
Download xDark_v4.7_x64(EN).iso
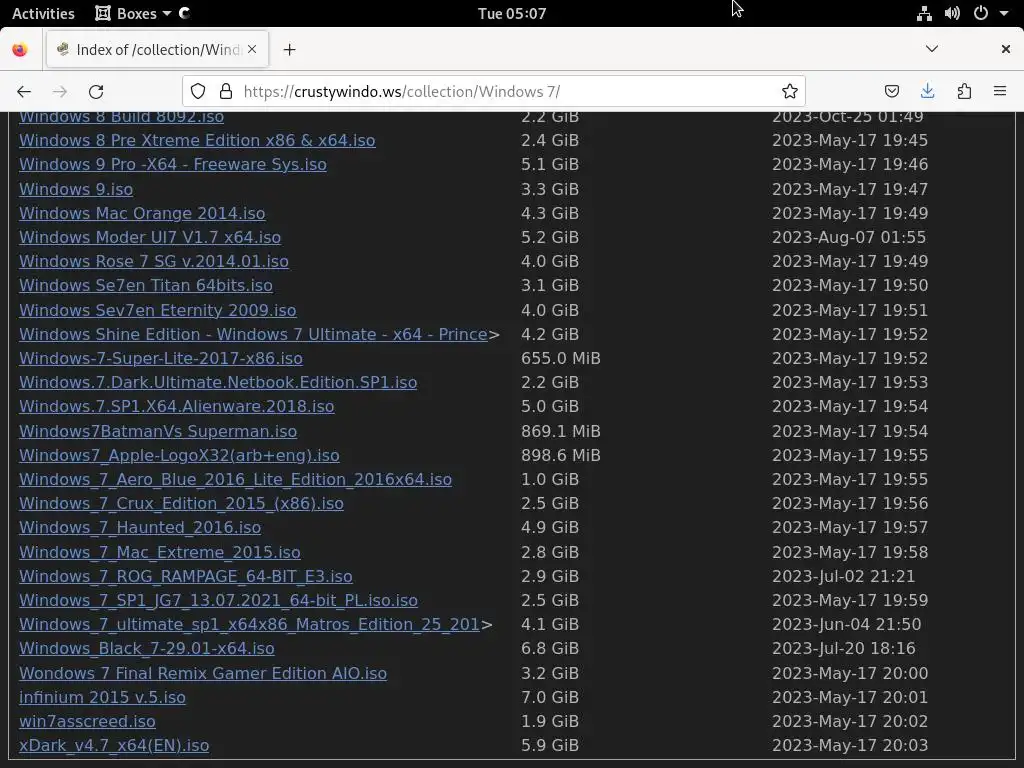[x=114, y=745]
